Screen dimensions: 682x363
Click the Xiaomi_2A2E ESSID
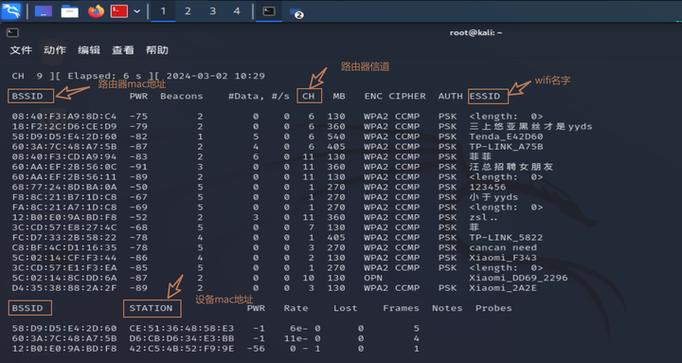(503, 288)
